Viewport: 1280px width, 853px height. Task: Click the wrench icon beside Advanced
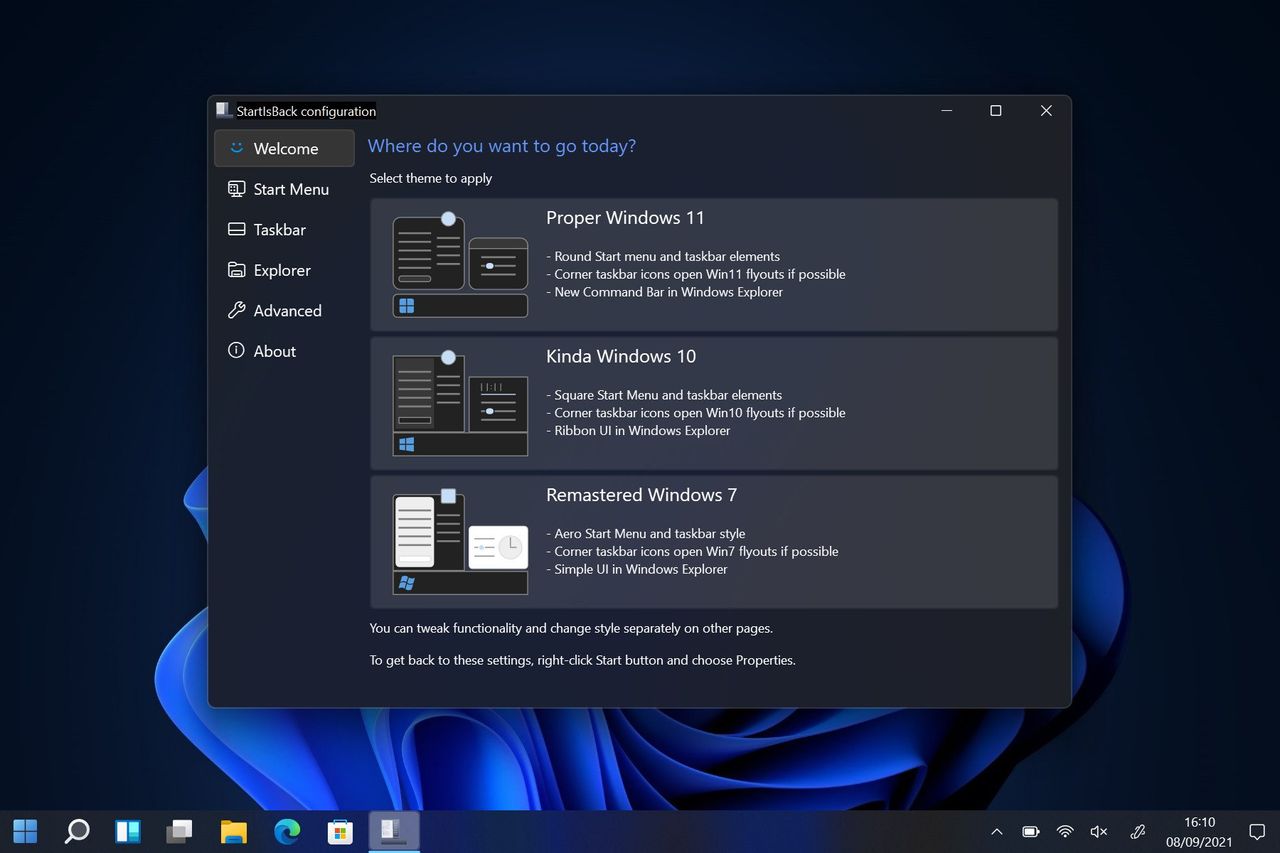[x=237, y=310]
